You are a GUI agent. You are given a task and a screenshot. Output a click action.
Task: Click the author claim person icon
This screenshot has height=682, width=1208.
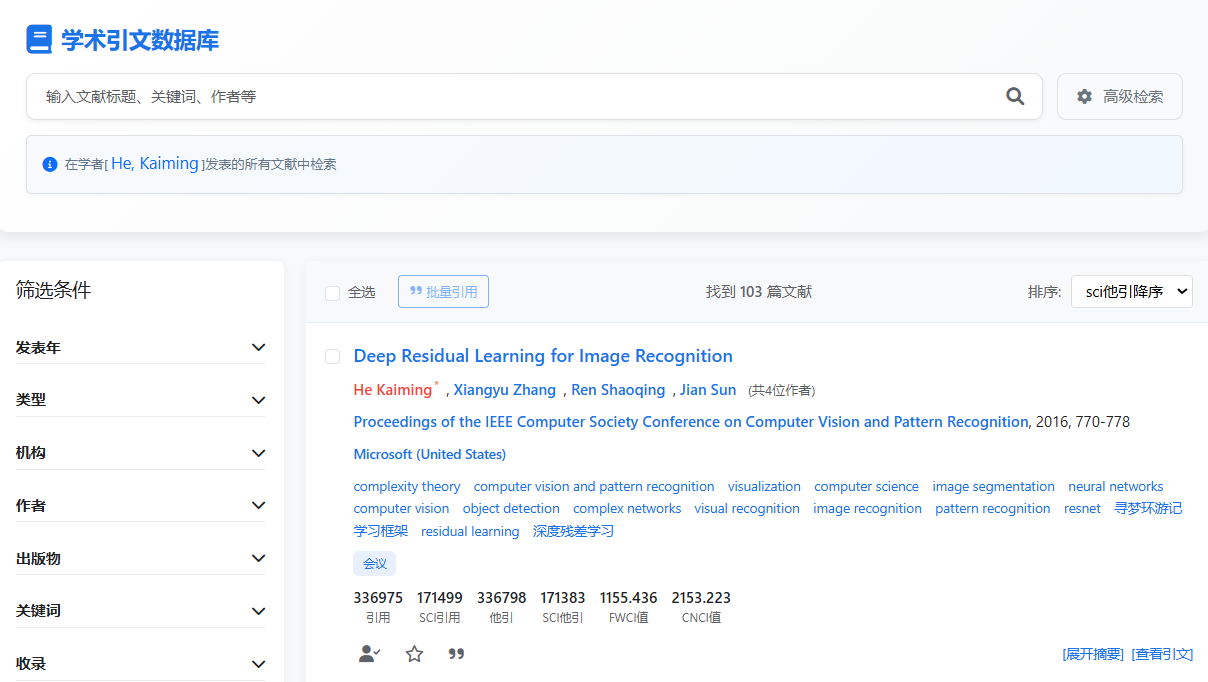369,654
